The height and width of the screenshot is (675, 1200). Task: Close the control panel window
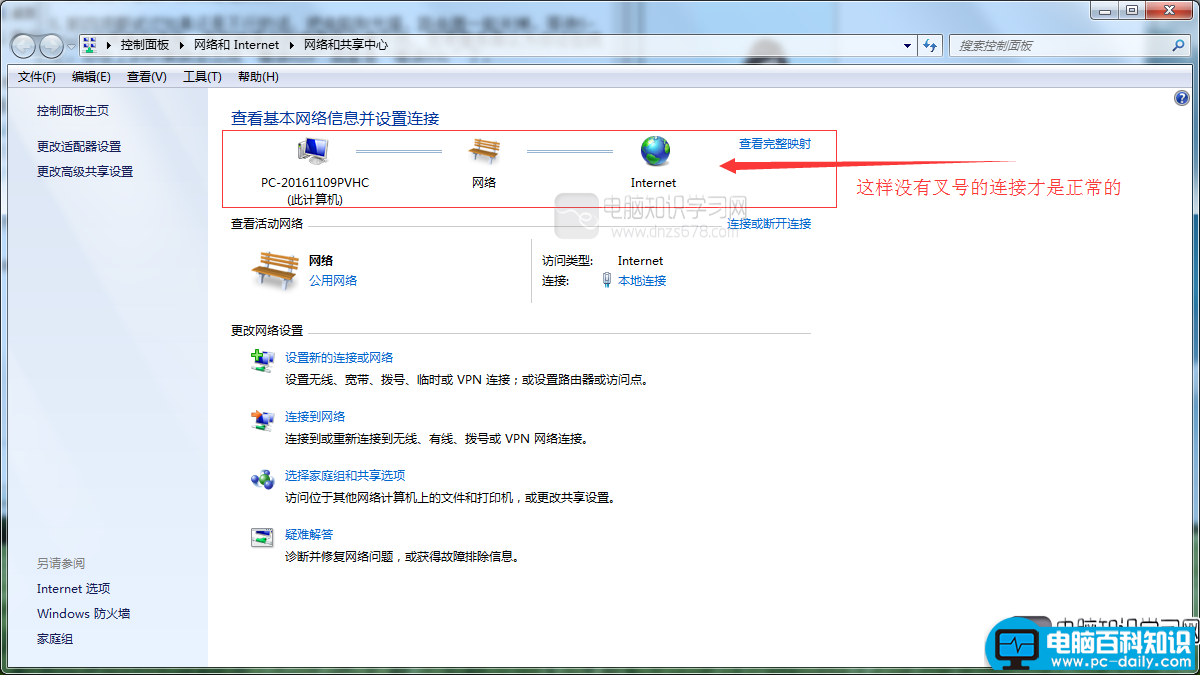pos(1168,10)
